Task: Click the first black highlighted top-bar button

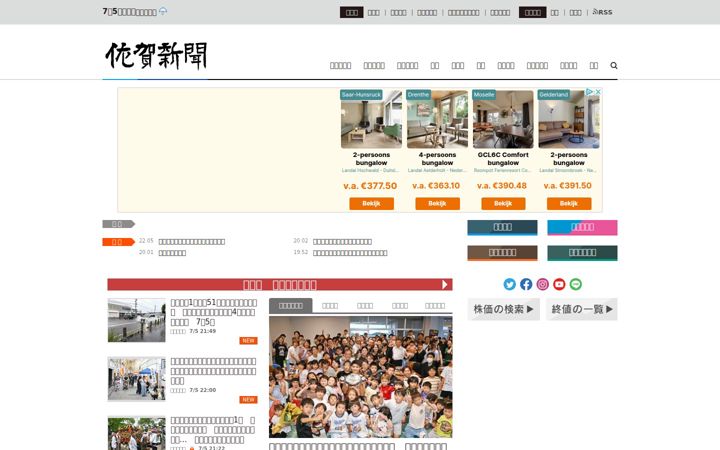Action: (352, 12)
